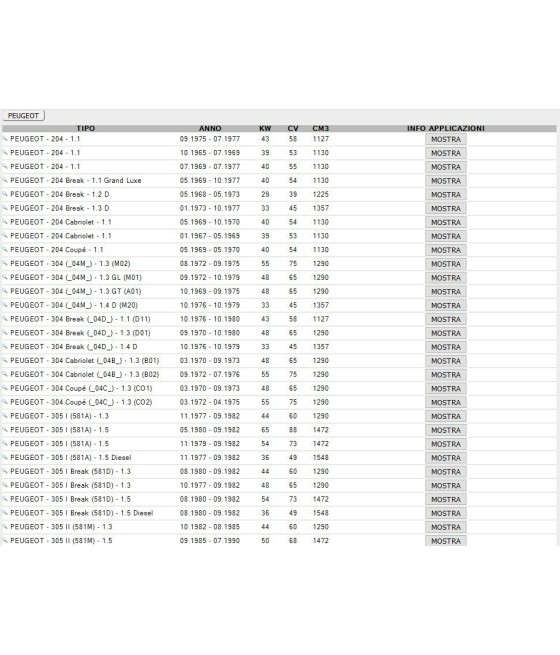Click the TIPO column header
Screen dimensions: 560x655
tap(86, 128)
